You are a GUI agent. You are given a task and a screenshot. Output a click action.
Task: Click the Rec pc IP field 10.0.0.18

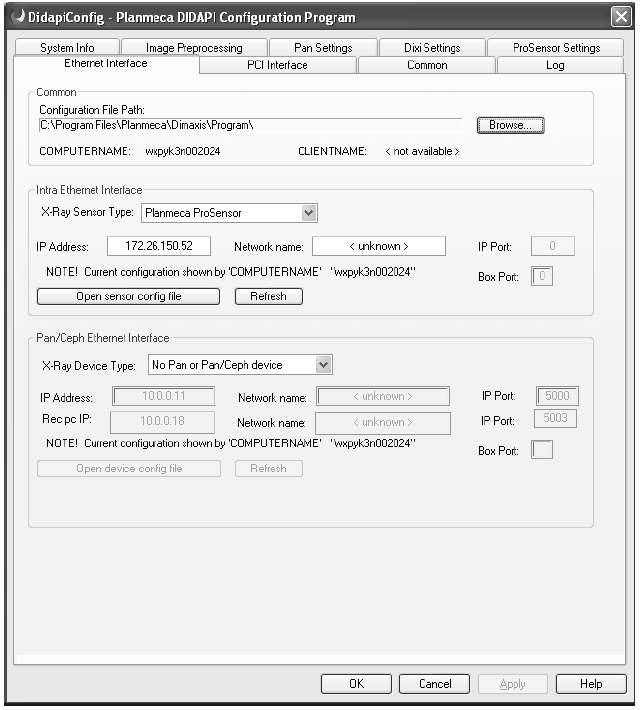163,421
